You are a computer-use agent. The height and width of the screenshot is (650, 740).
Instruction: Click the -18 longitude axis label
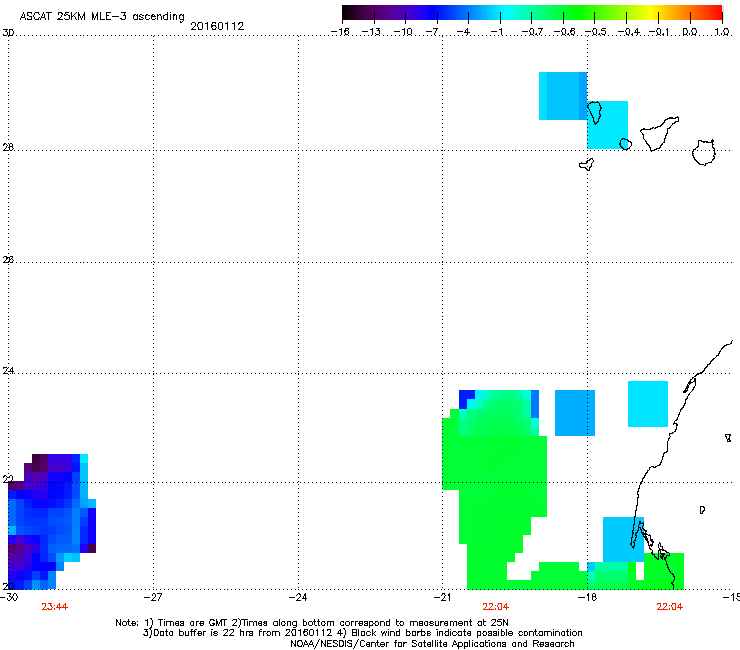pyautogui.click(x=587, y=597)
